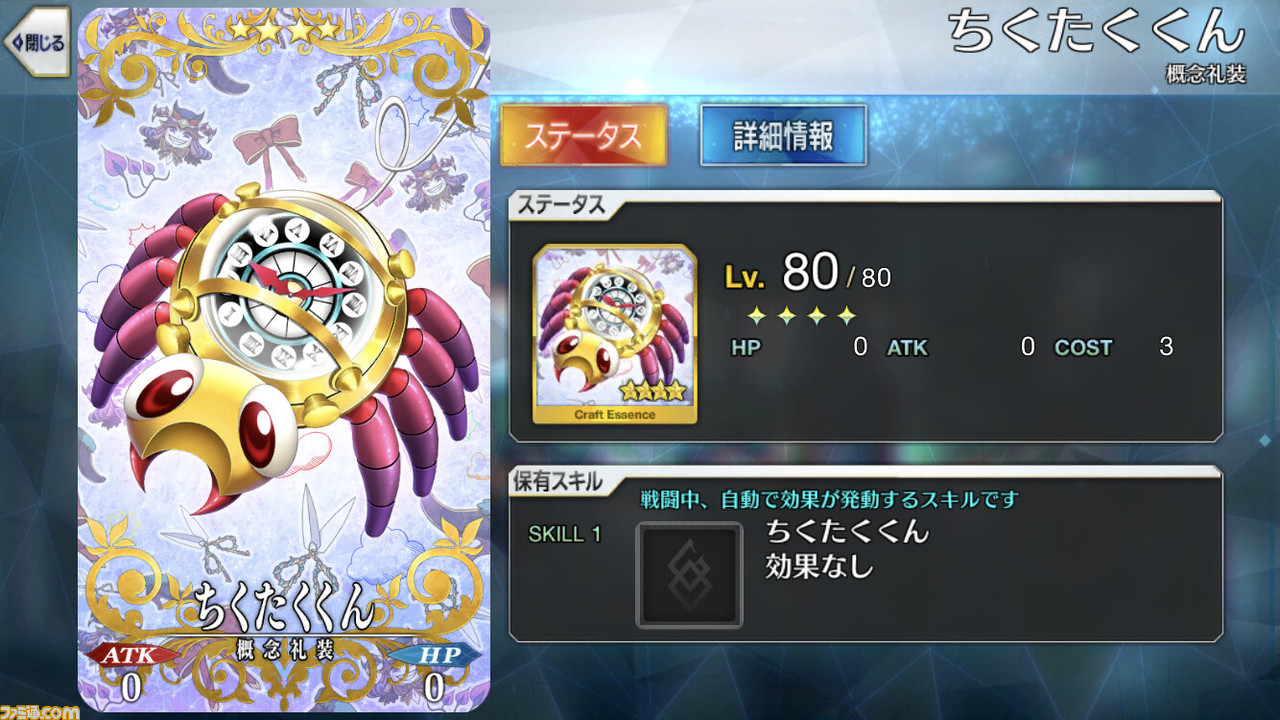The width and height of the screenshot is (1280, 720).
Task: Click the ファミ通.com watermark logo
Action: pos(40,711)
